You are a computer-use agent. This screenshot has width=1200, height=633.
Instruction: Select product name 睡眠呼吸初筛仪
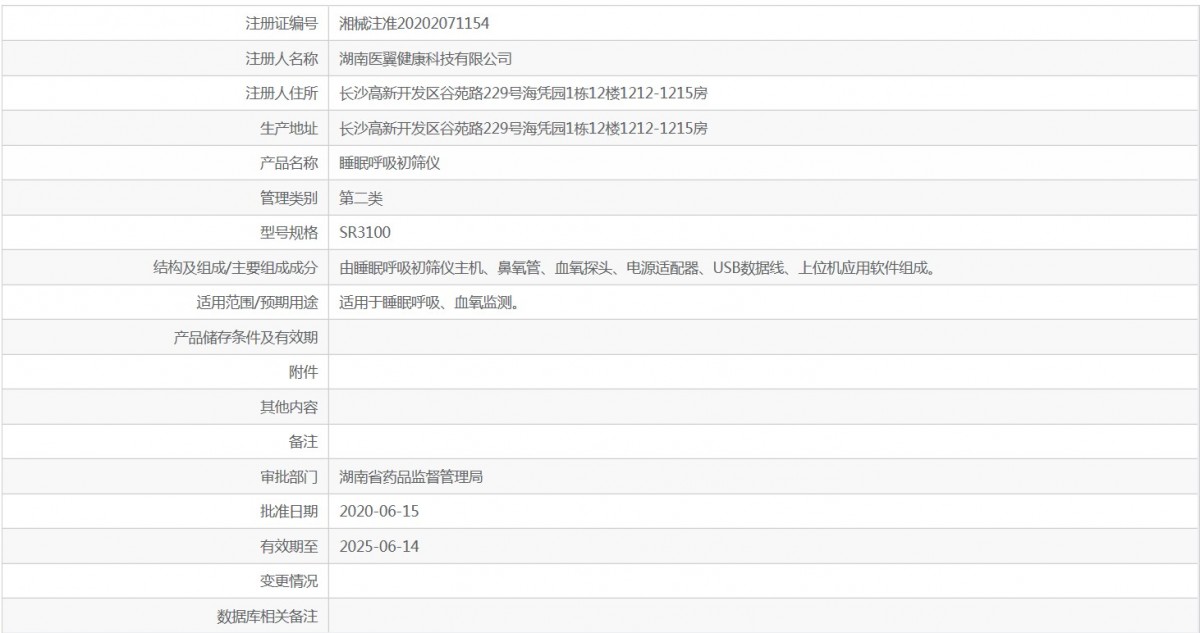click(390, 162)
